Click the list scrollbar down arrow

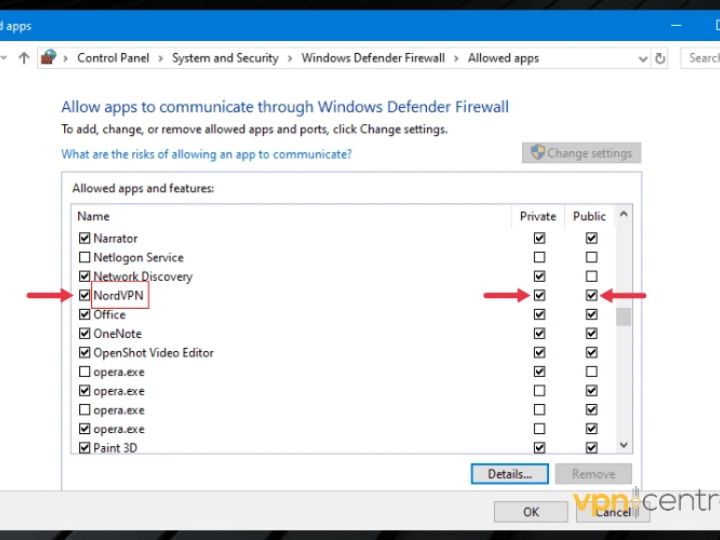coord(624,444)
